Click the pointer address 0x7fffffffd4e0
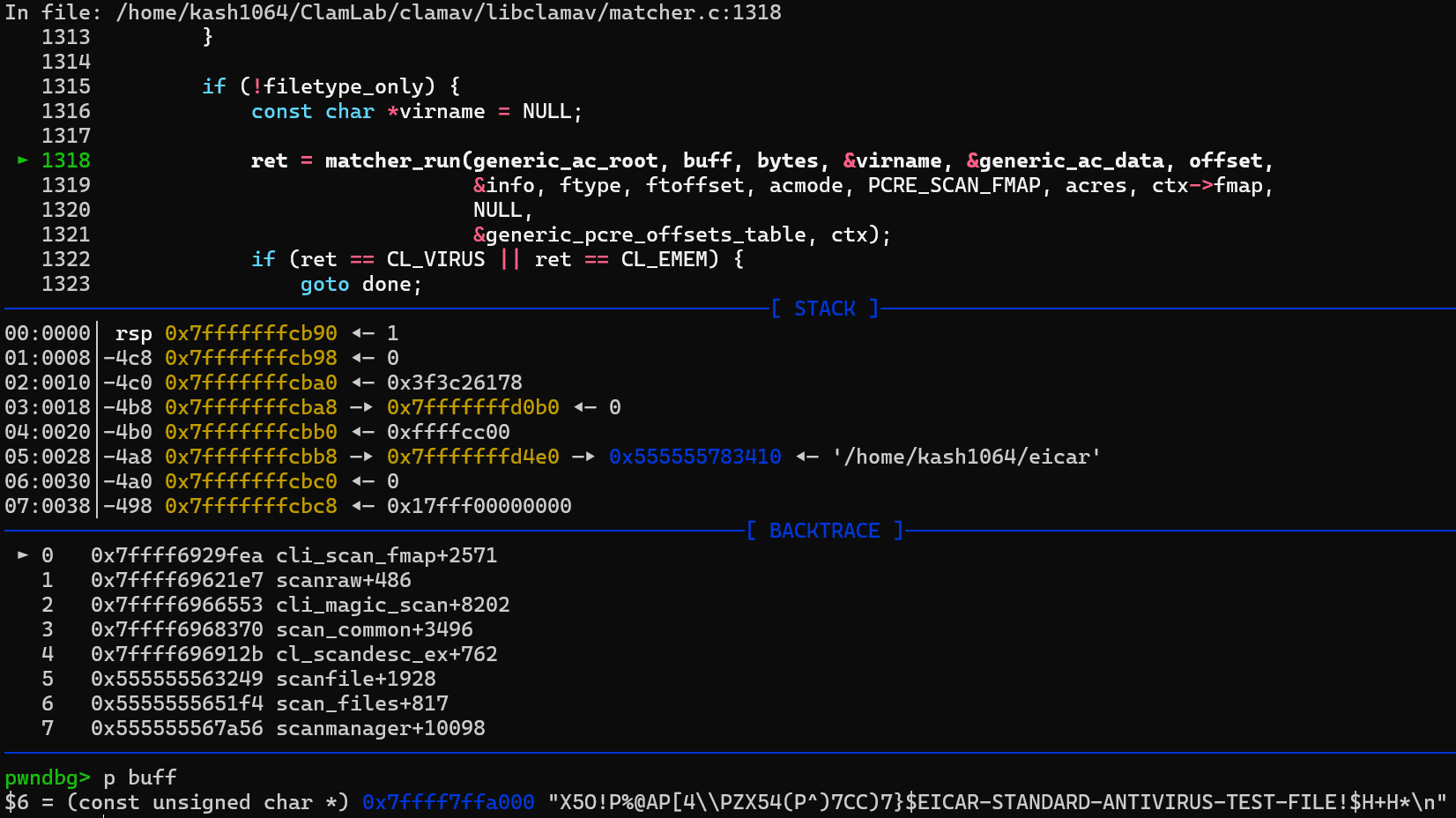Screen dimensions: 1456x818 472,457
